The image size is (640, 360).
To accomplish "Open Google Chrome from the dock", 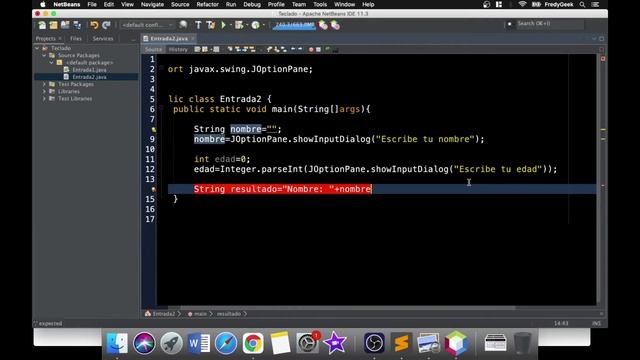I will click(253, 343).
